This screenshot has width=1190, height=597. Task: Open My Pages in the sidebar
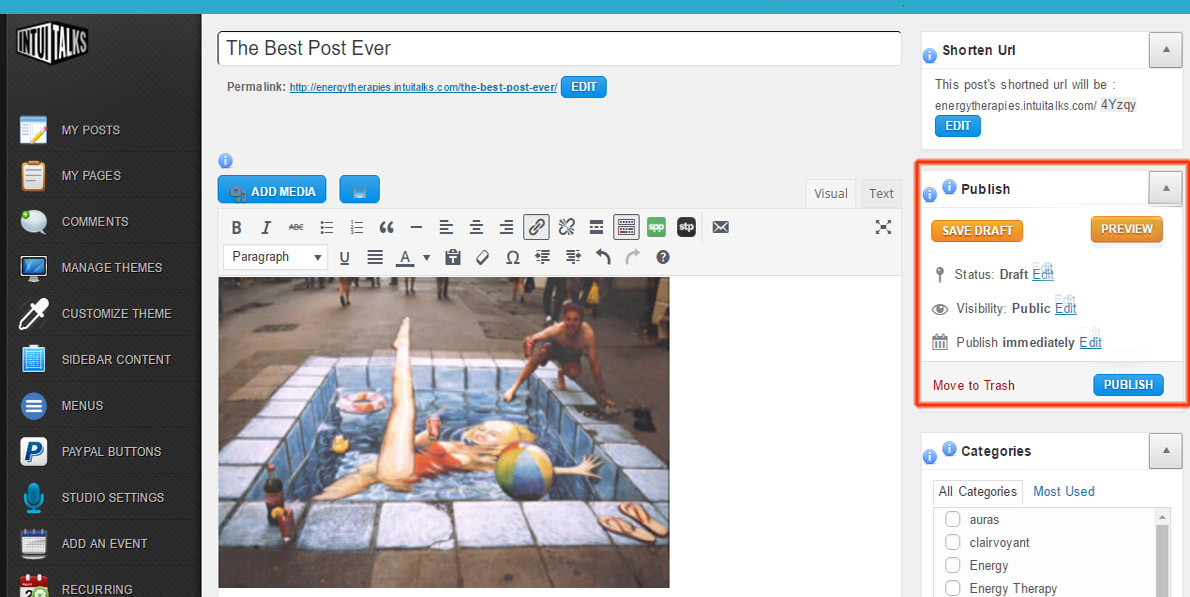[91, 175]
